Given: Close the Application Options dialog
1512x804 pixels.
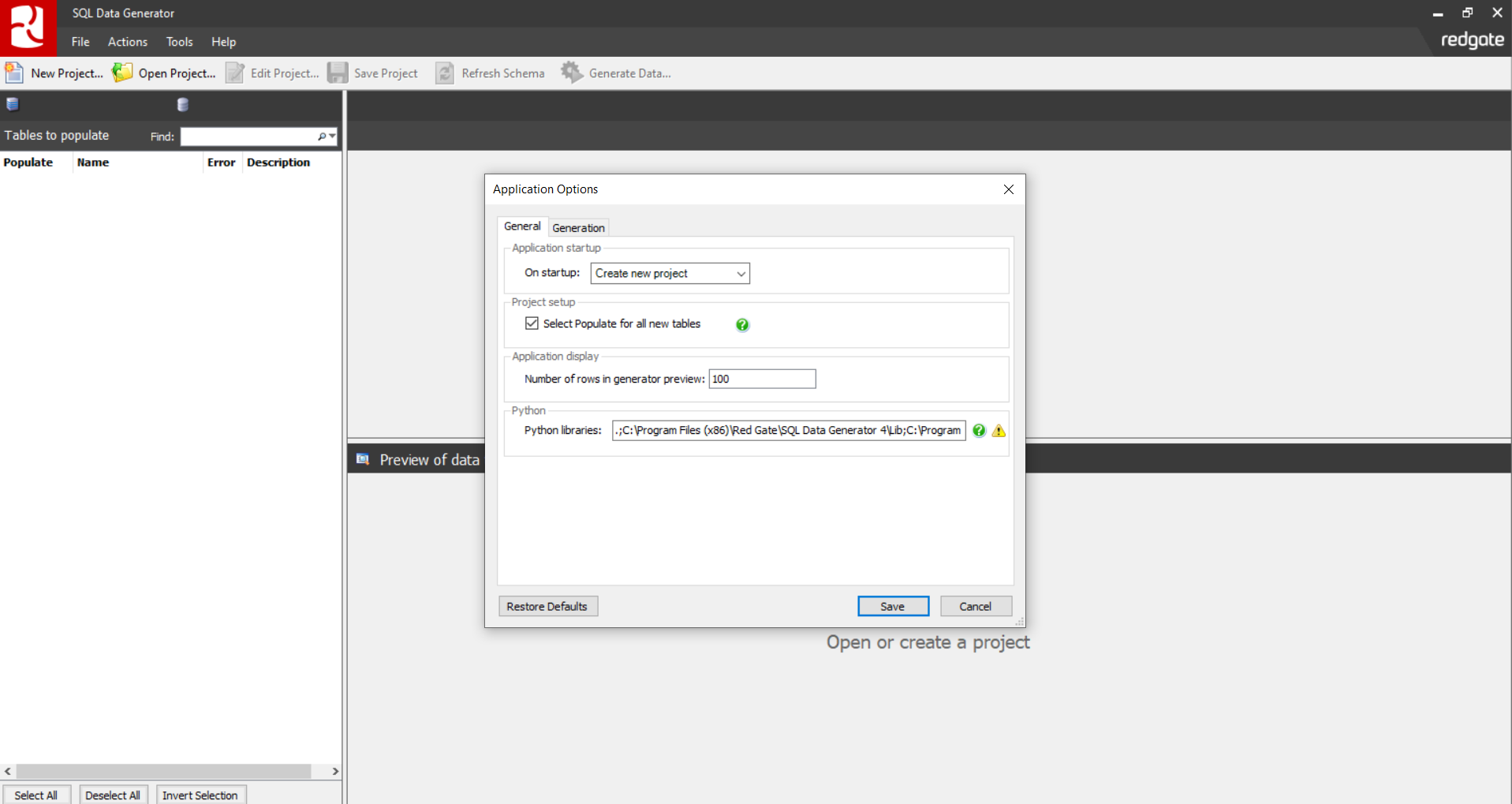Looking at the screenshot, I should click(1008, 189).
